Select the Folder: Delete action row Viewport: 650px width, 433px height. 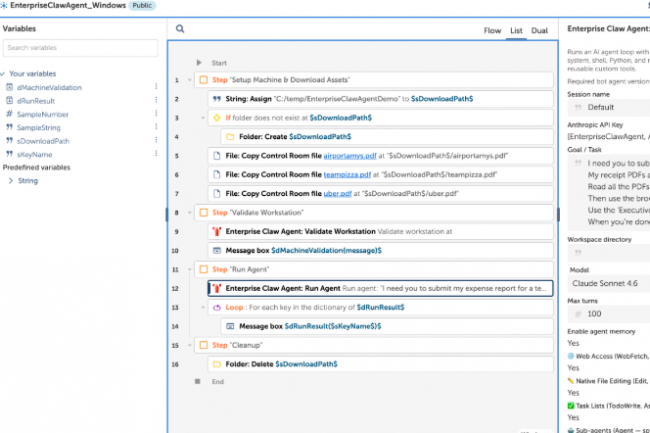tap(380, 364)
